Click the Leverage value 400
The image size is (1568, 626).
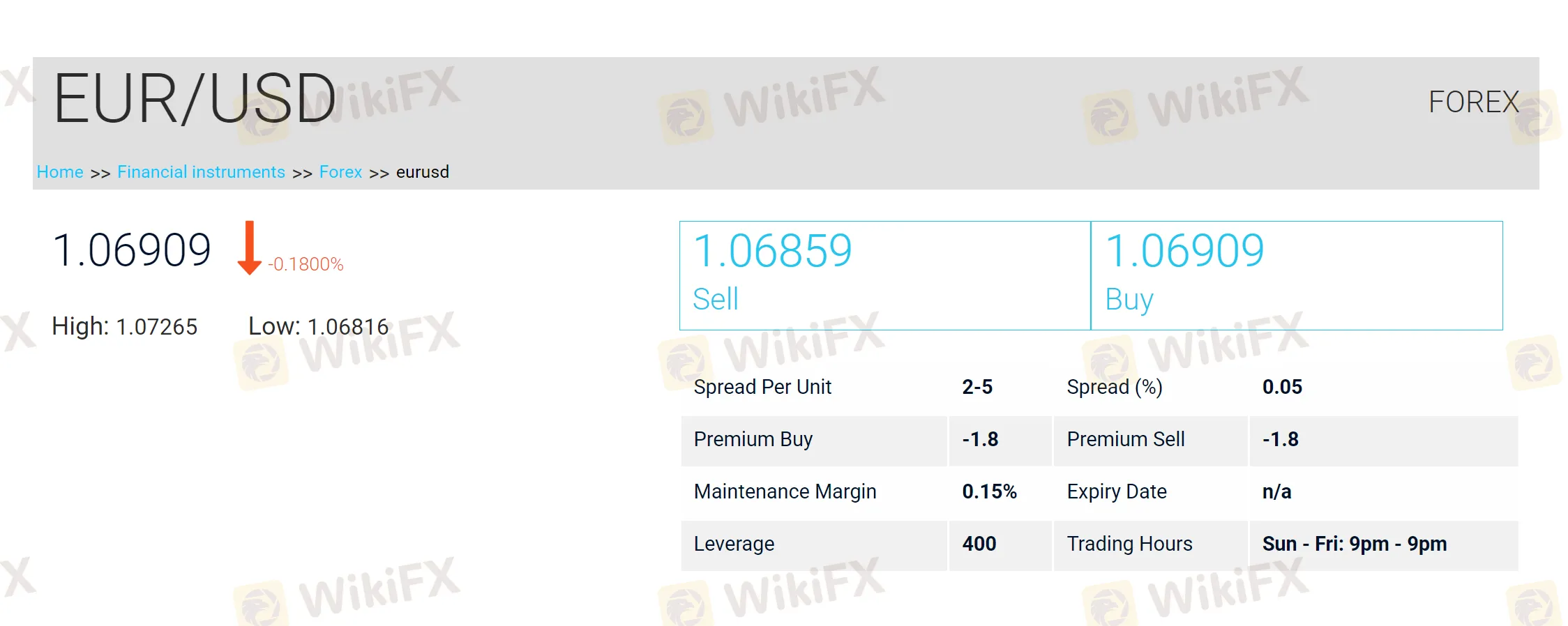pos(979,544)
